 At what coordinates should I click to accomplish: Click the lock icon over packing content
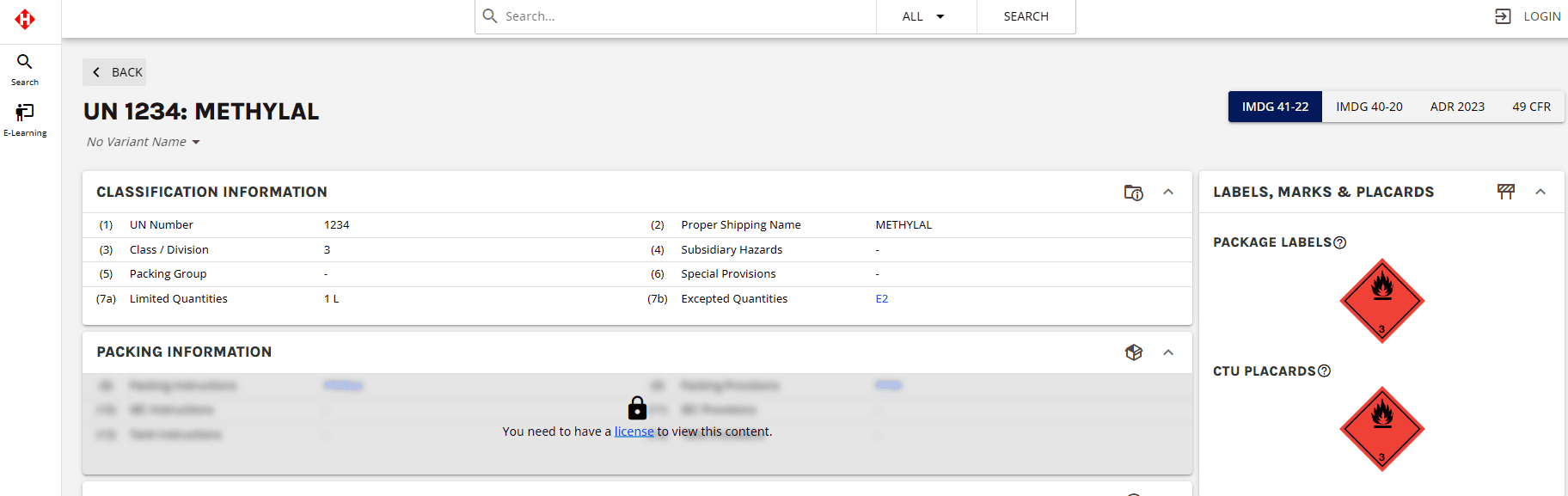coord(637,407)
